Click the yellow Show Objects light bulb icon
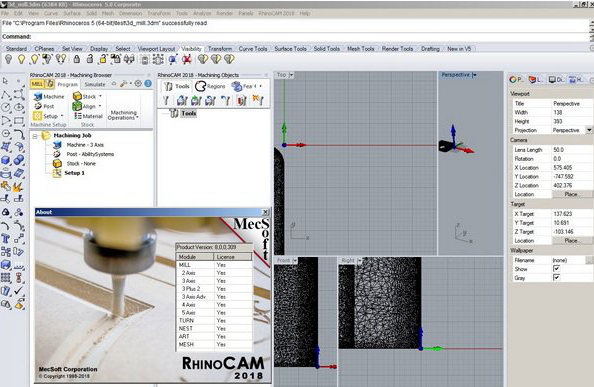 21,59
